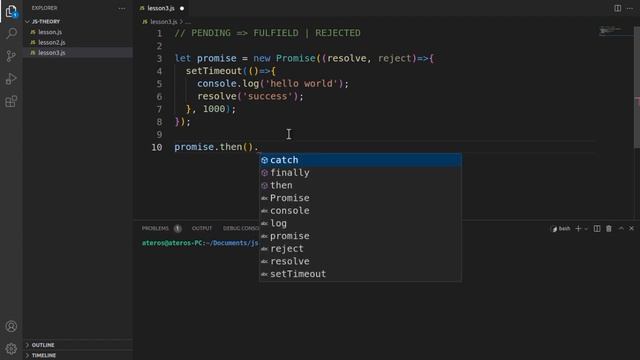This screenshot has width=640, height=360.
Task: Click line number 3 in gutter
Action: 159,59
